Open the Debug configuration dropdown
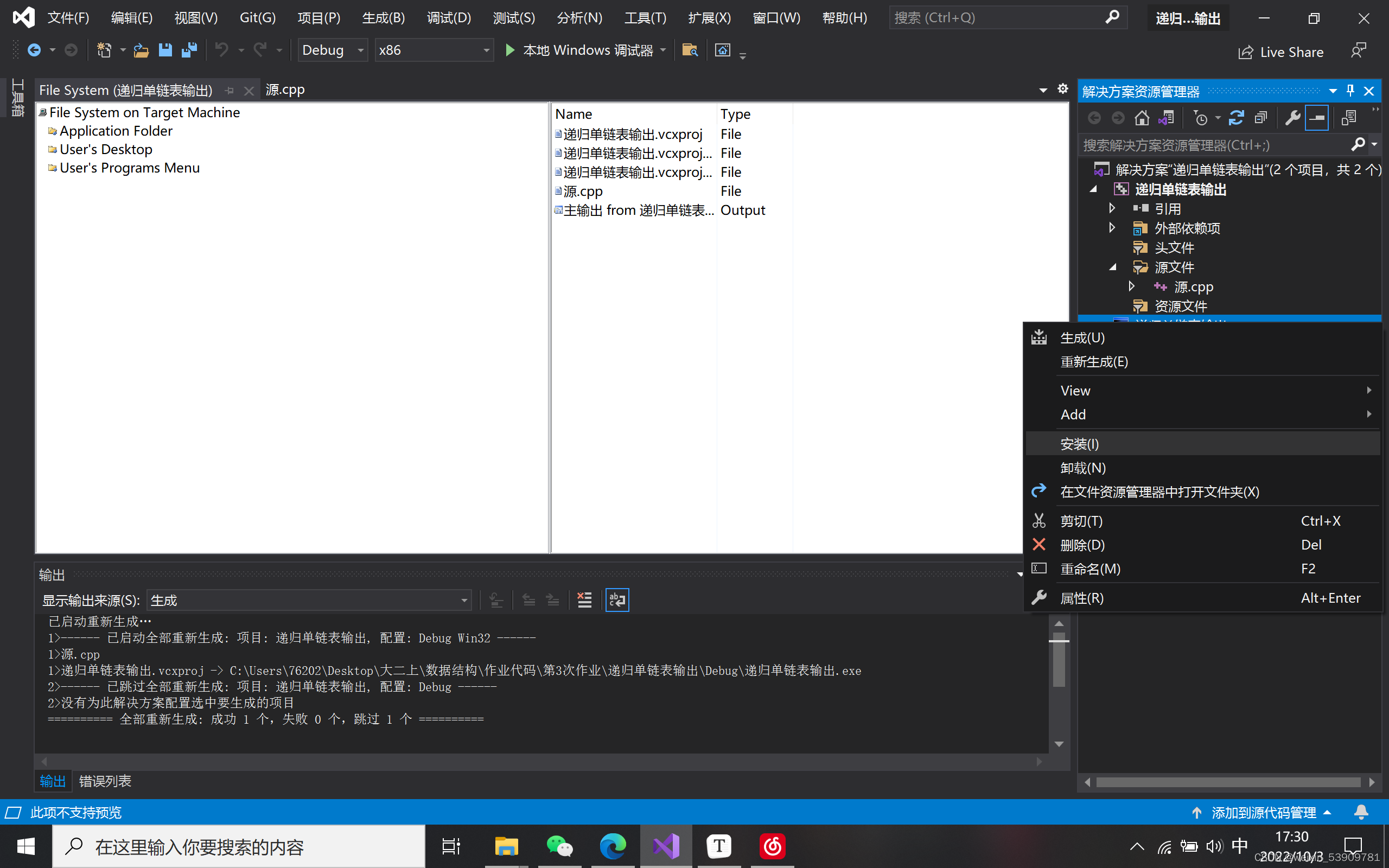This screenshot has height=868, width=1389. point(332,50)
